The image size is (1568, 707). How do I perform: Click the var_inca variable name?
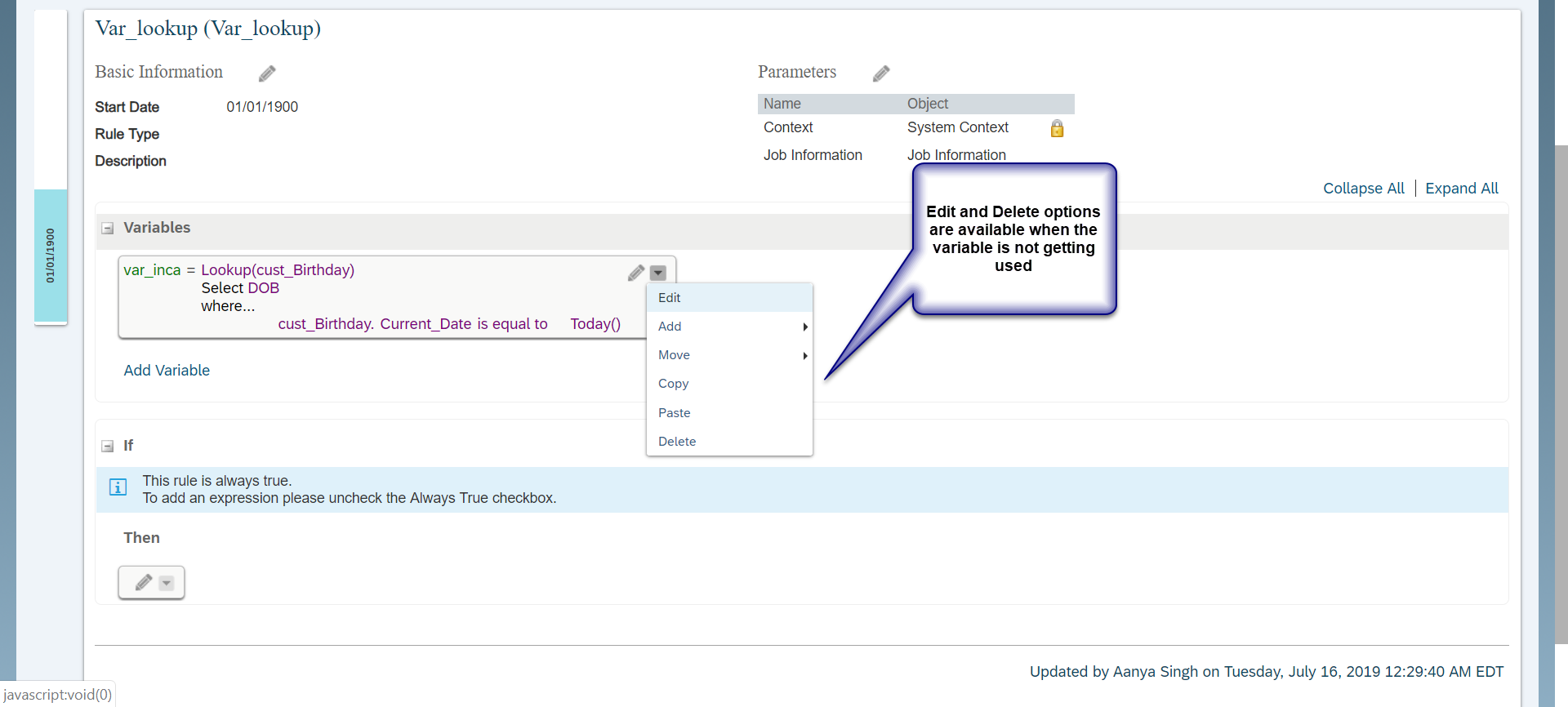coord(152,270)
